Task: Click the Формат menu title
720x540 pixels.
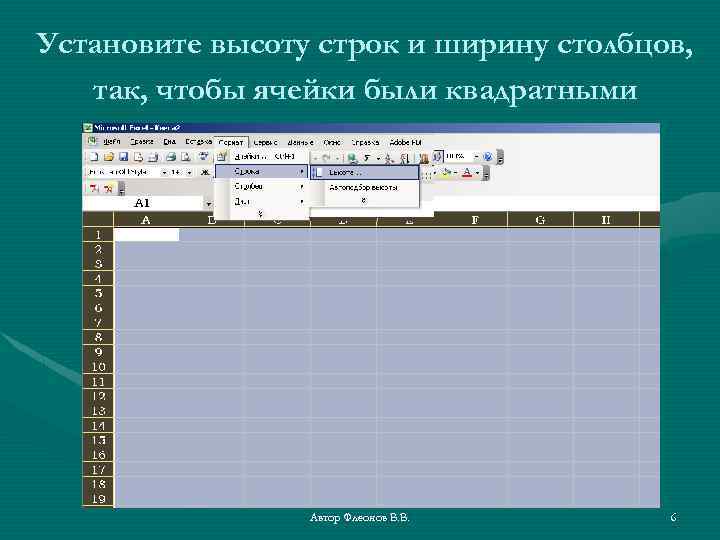Action: pyautogui.click(x=231, y=142)
